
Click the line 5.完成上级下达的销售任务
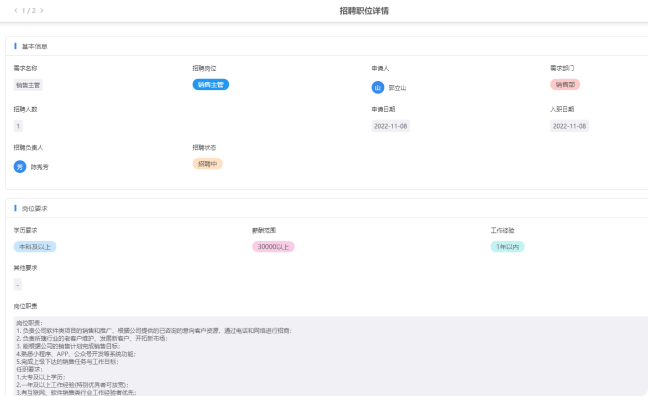pos(67,362)
